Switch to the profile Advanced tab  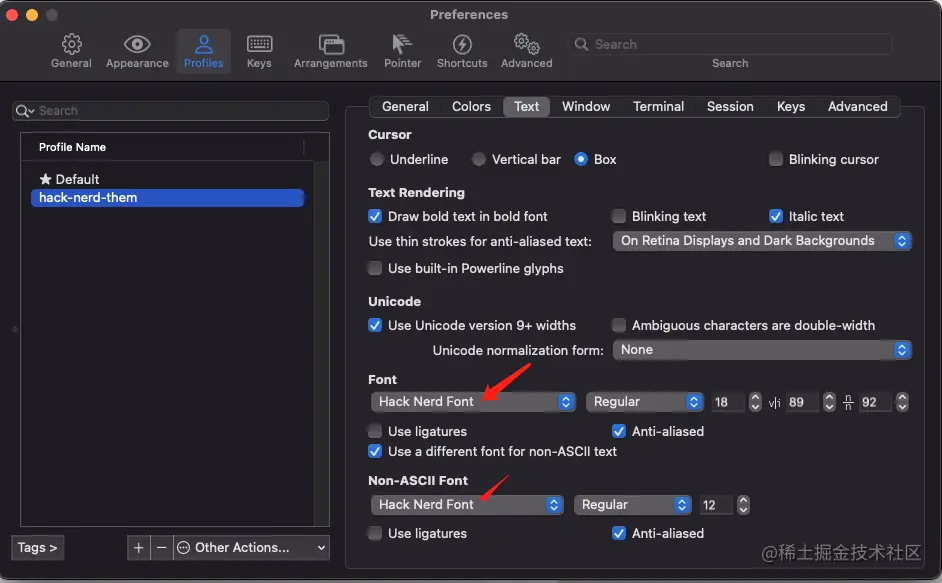pos(857,106)
